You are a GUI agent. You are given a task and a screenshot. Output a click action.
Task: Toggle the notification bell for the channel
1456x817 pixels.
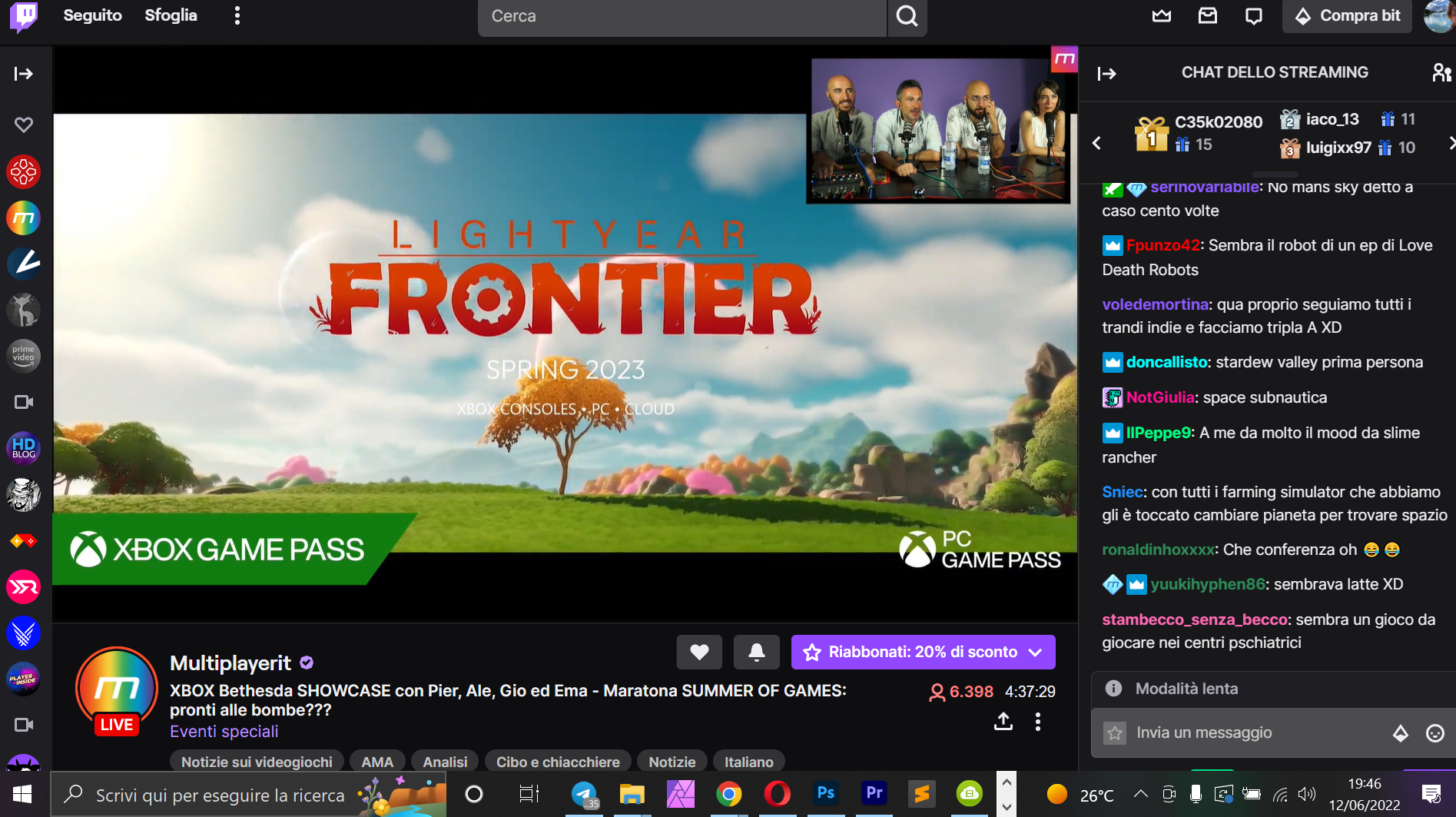pos(757,652)
